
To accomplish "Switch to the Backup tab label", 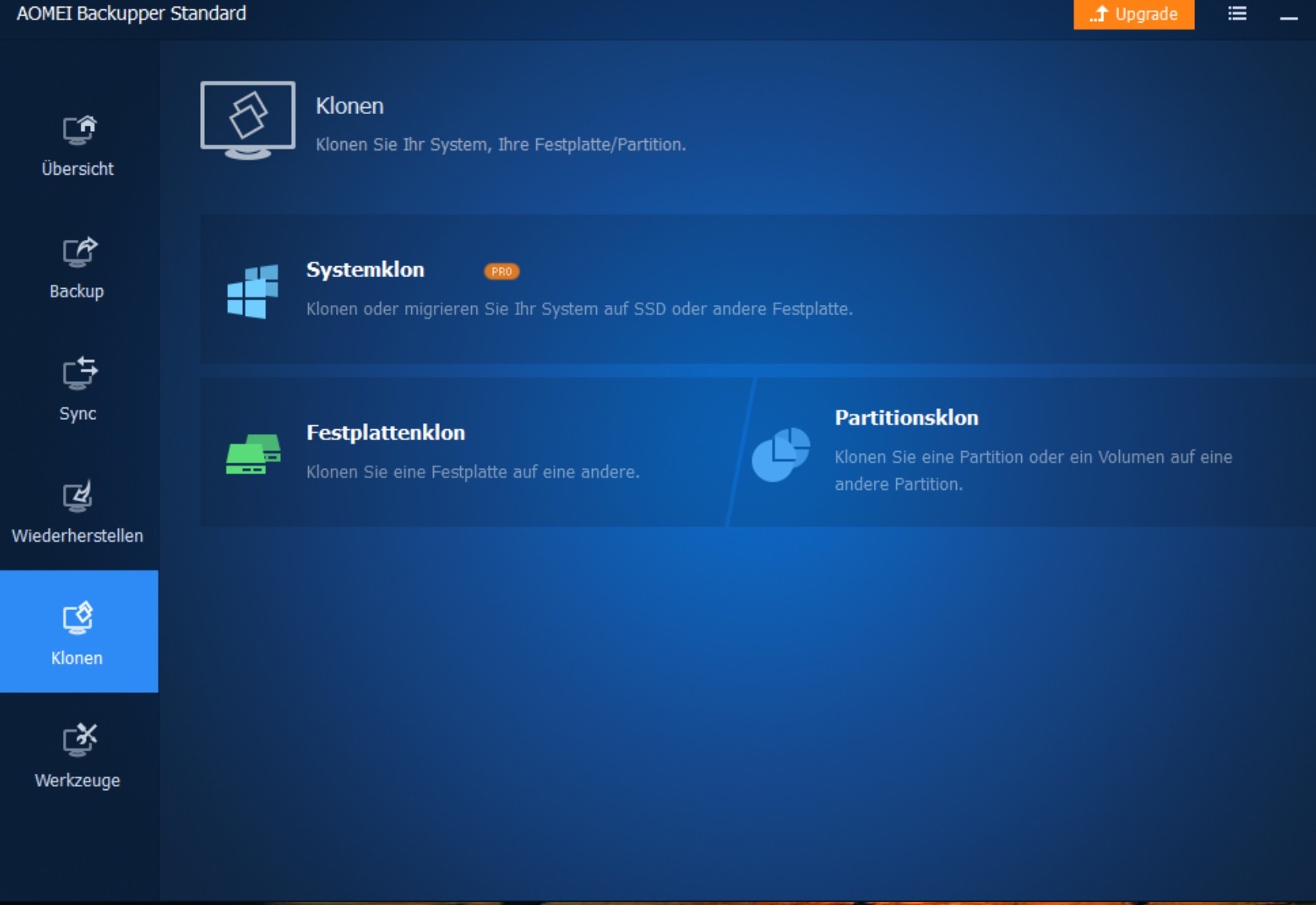I will 77,291.
